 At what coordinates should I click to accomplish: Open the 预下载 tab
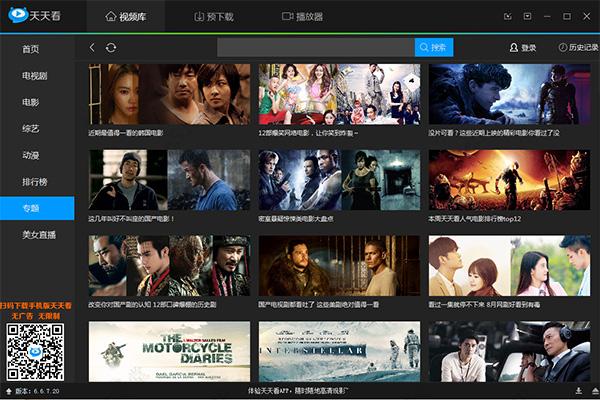[214, 16]
